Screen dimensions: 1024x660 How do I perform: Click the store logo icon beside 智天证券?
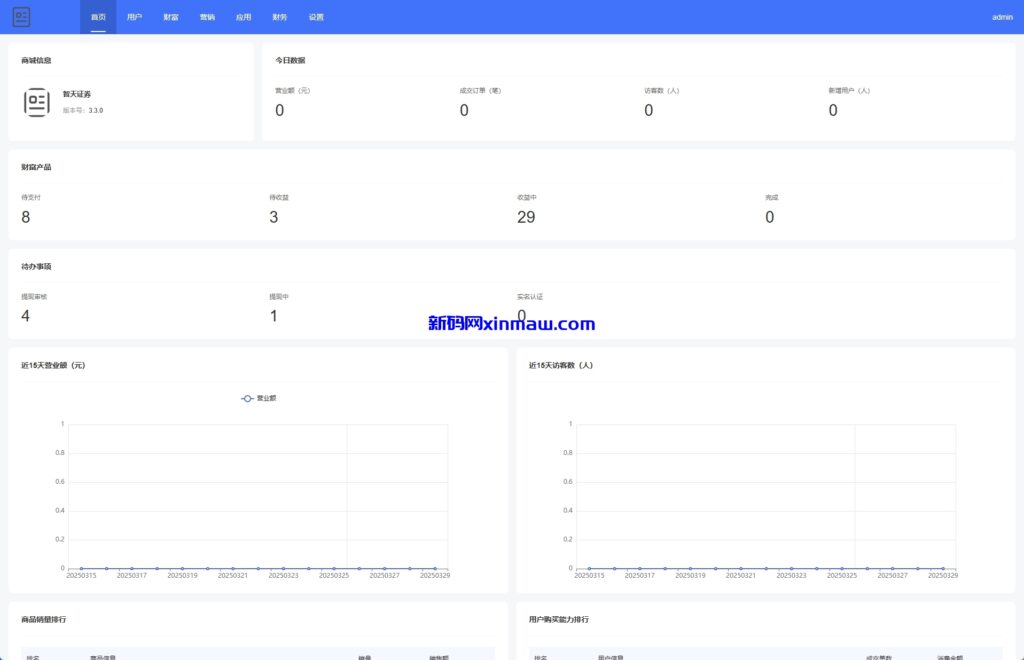pyautogui.click(x=37, y=102)
